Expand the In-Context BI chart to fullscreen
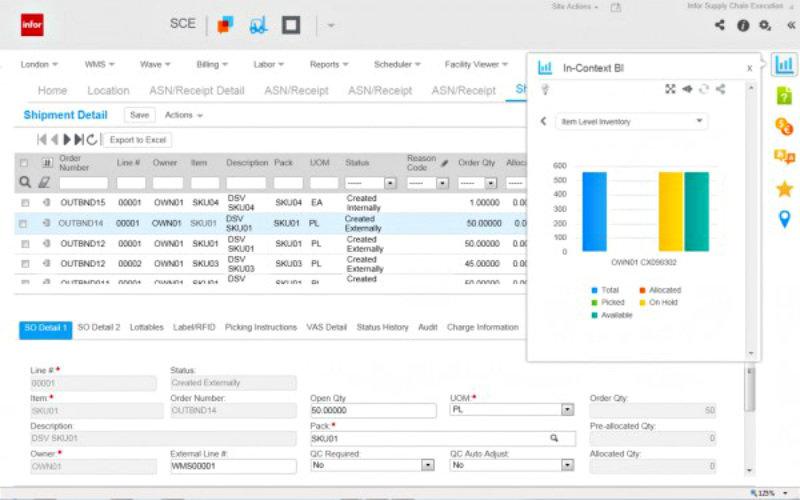The image size is (800, 500). 671,89
